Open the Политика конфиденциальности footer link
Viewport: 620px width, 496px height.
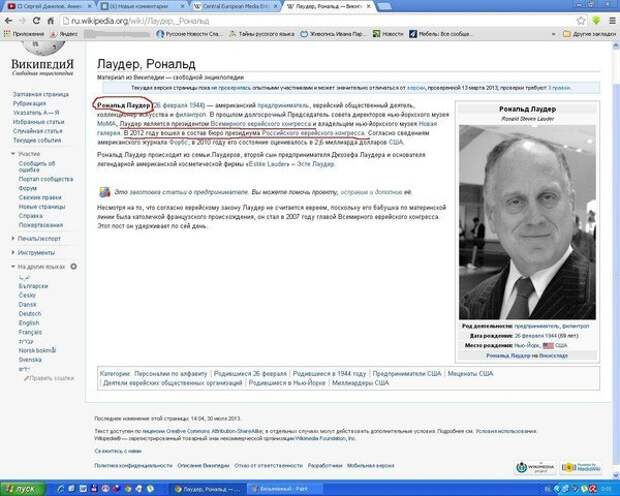click(x=133, y=466)
